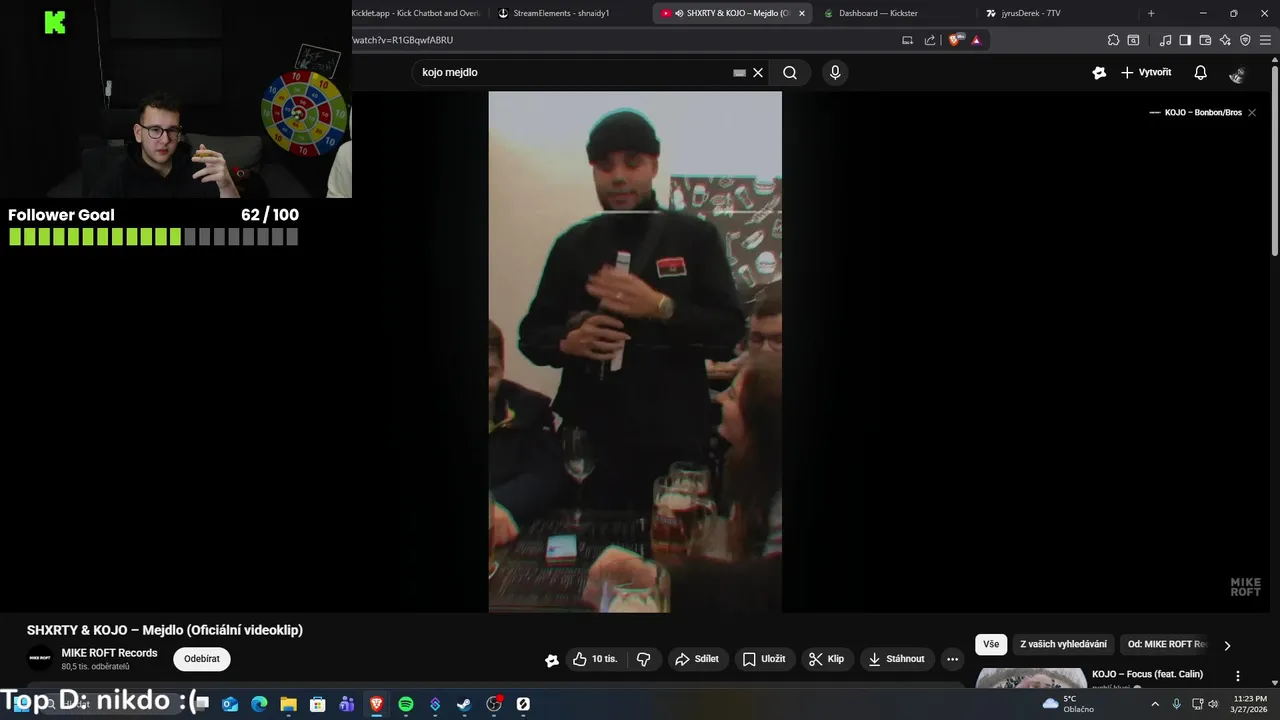Close the SHXRTY & KOJO tab
Screen dimensions: 1280x720
pos(801,13)
